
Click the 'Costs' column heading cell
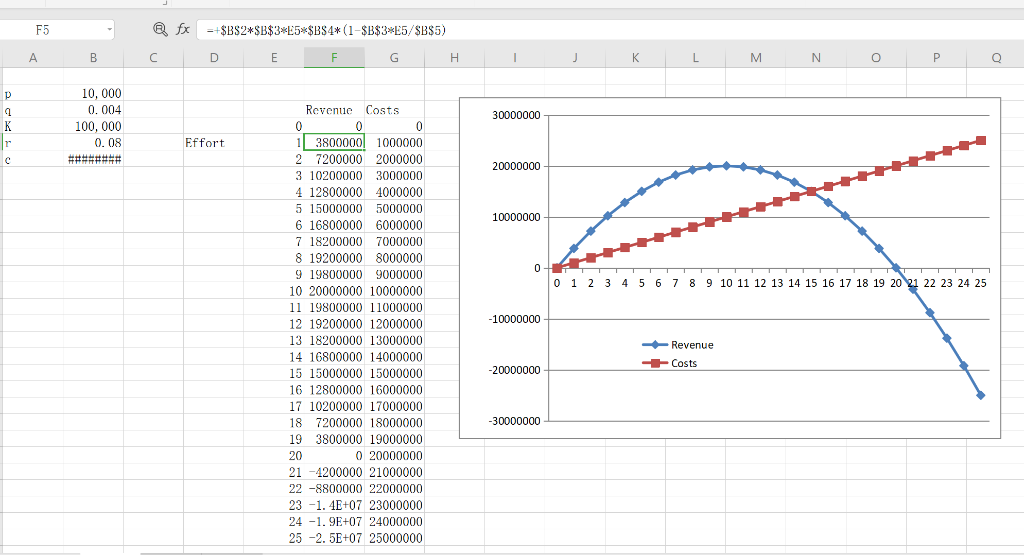[394, 110]
